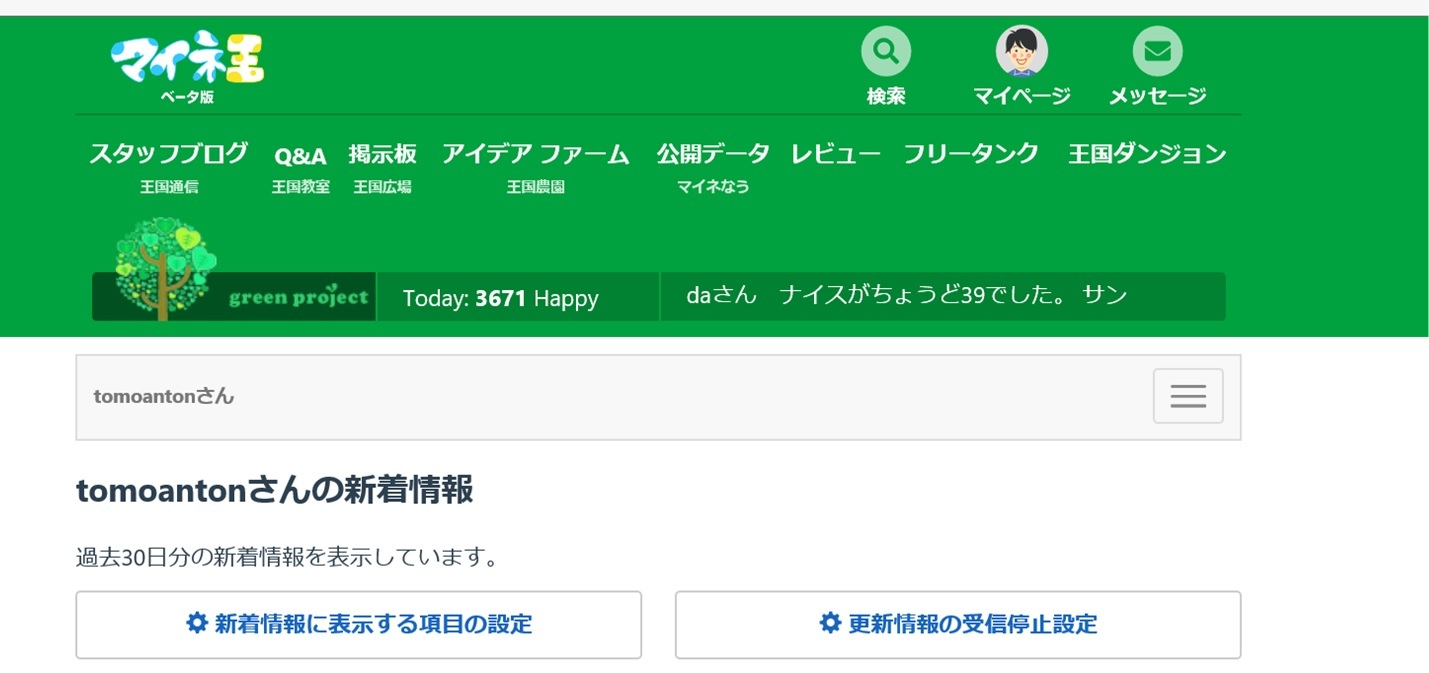This screenshot has width=1429, height=673.
Task: Click the green project tree image
Action: coord(165,268)
